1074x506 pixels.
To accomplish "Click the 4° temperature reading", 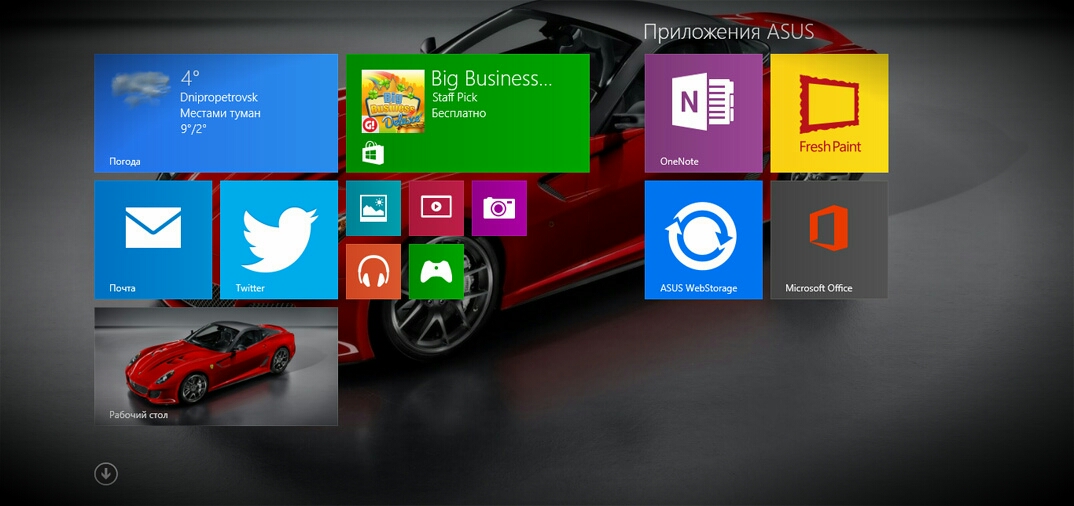I will [x=190, y=77].
